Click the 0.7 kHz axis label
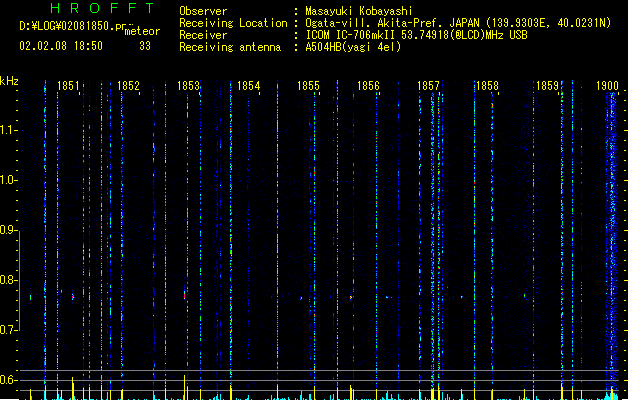Viewport: 629px width, 400px height. point(8,330)
